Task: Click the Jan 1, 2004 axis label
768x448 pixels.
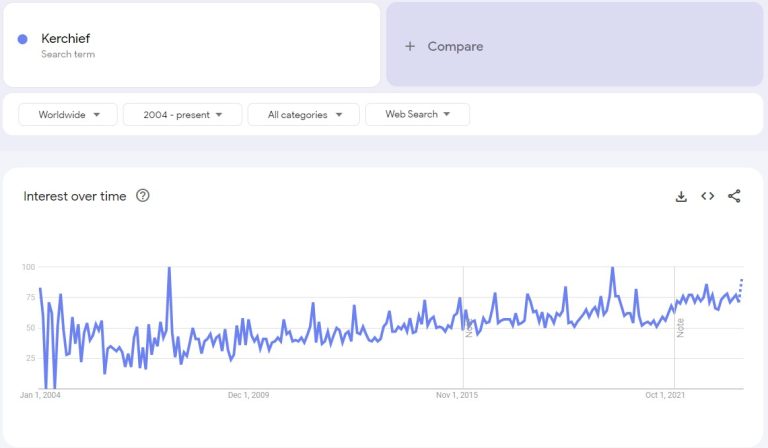Action: tap(40, 396)
